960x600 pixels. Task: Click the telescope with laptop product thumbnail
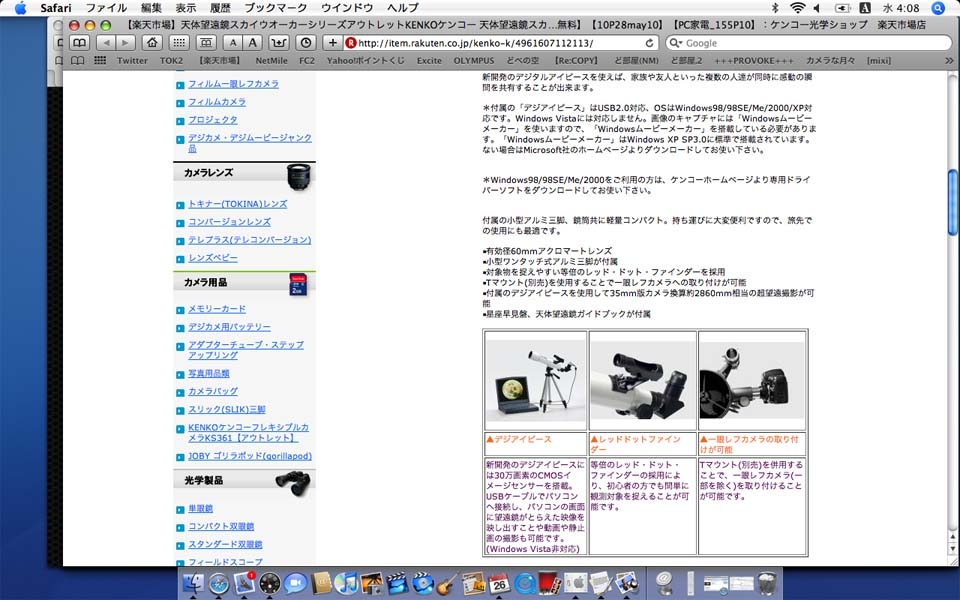pos(535,380)
